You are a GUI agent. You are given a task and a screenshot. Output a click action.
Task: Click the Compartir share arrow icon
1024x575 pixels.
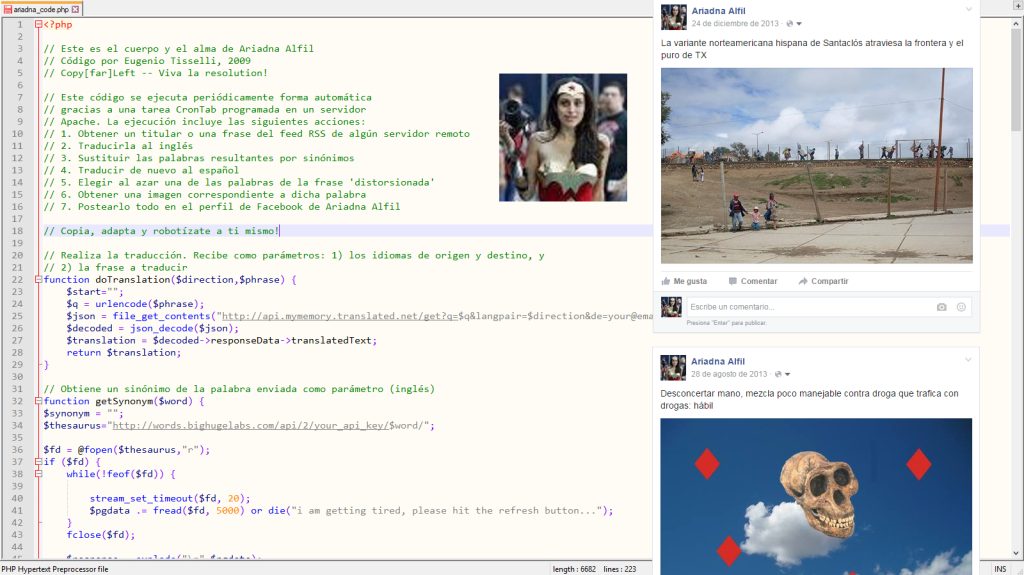(803, 281)
